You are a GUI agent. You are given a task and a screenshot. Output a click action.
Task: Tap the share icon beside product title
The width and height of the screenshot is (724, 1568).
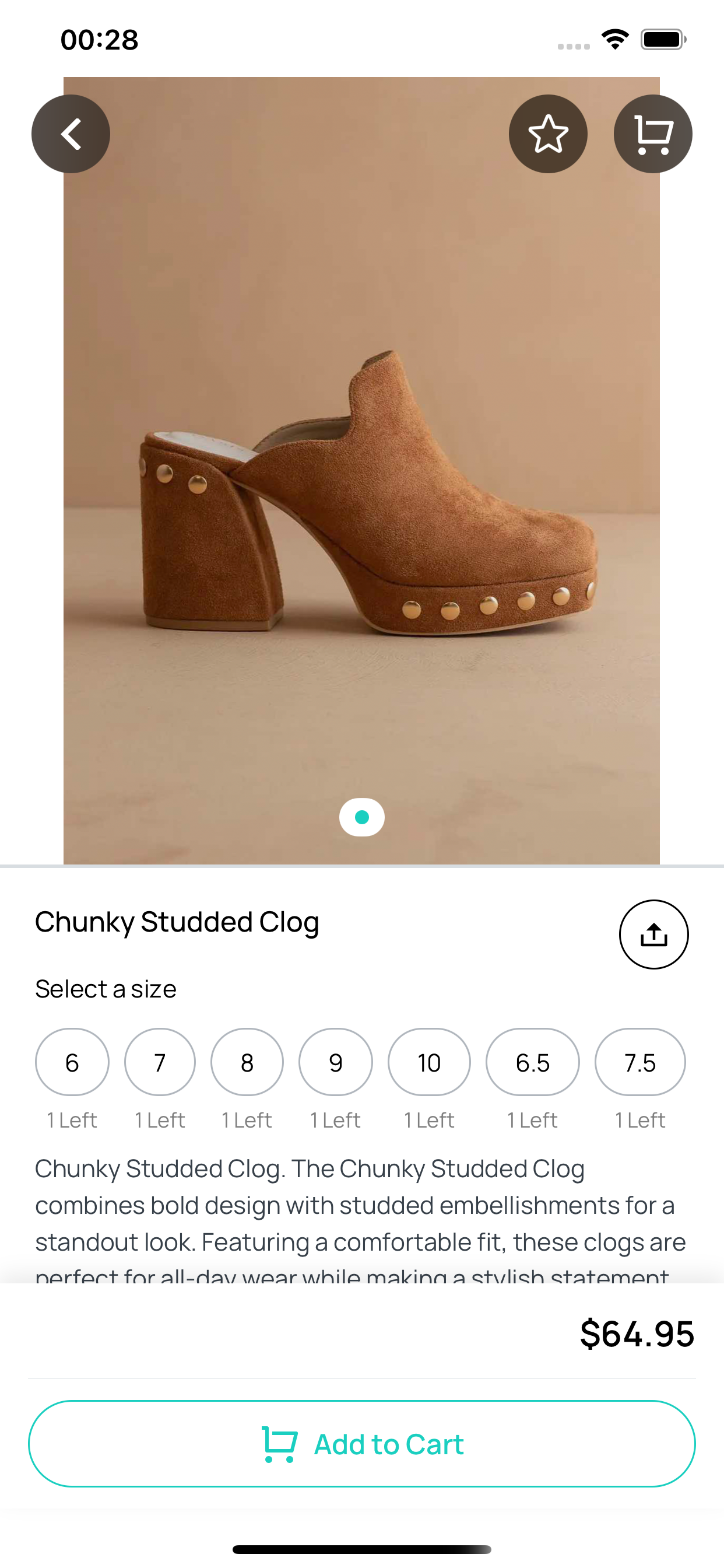[x=654, y=935]
